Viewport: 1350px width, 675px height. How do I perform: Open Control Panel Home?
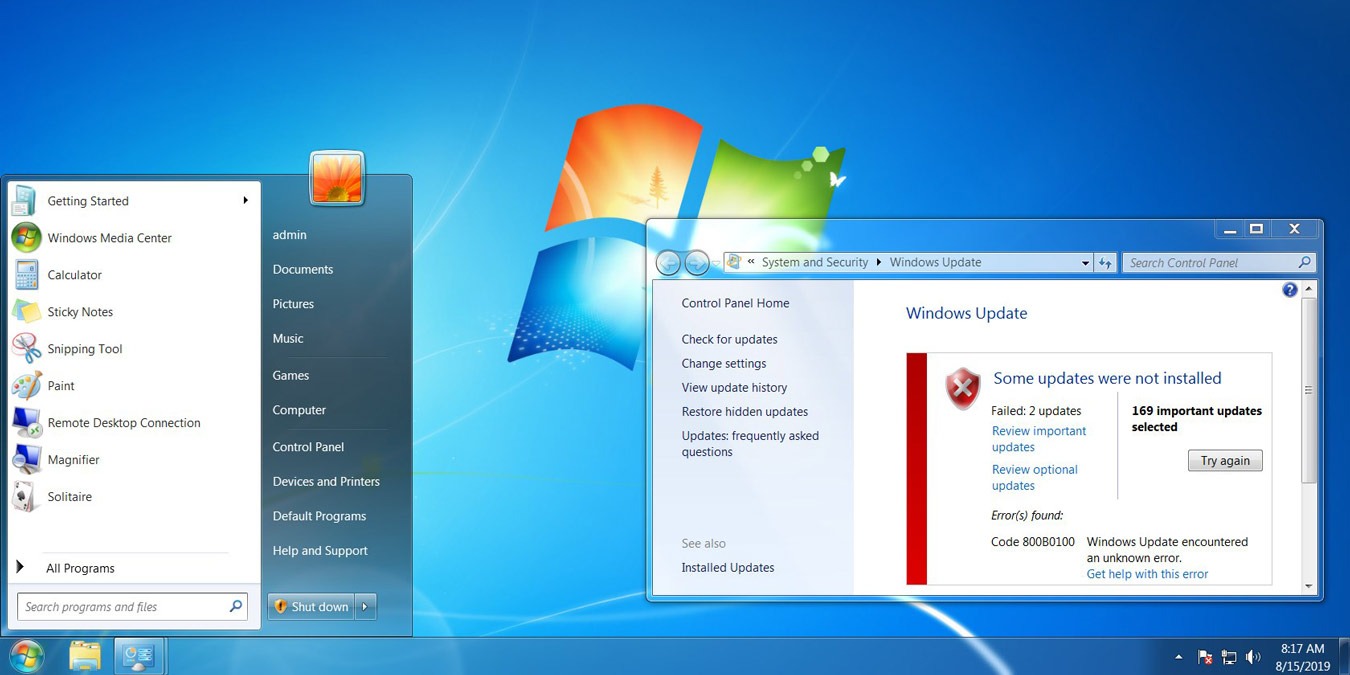[x=735, y=302]
